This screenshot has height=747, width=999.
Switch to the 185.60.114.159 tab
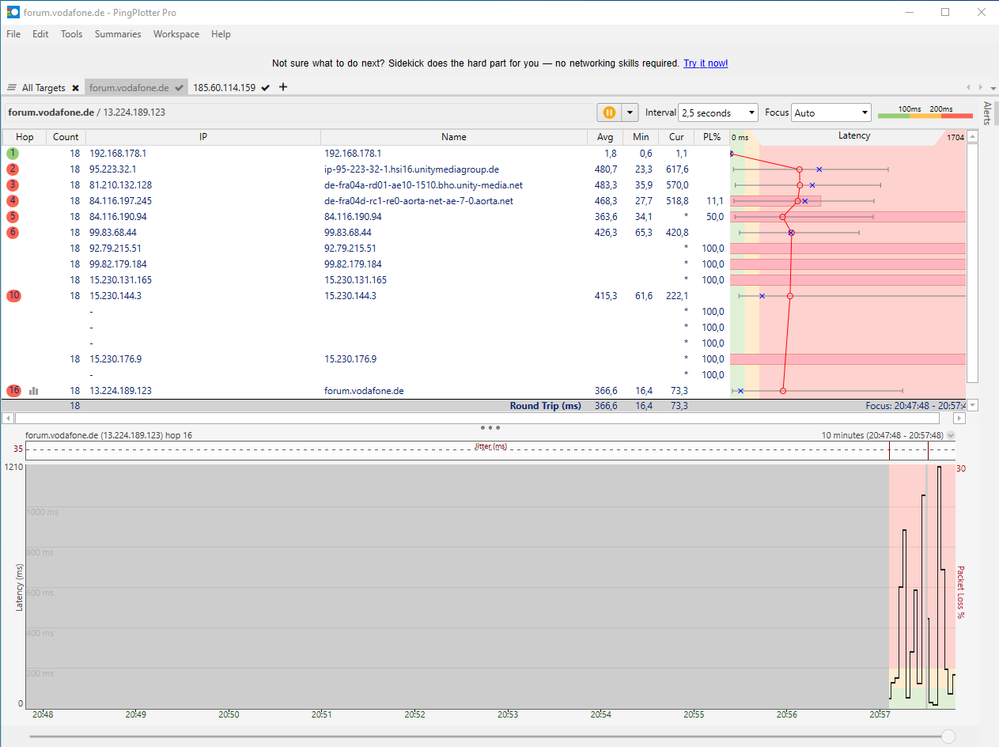226,87
